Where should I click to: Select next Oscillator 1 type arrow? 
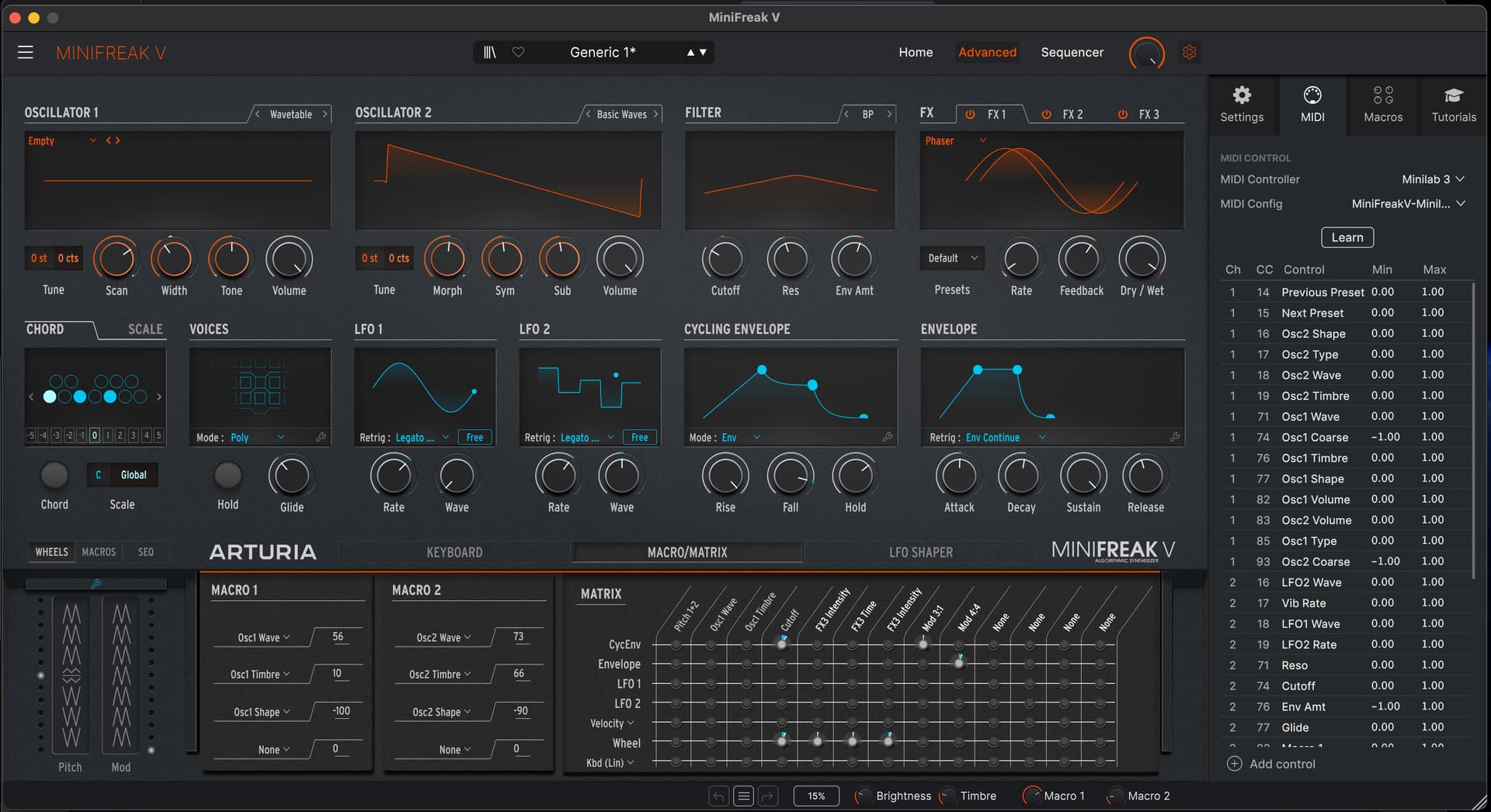(x=325, y=114)
